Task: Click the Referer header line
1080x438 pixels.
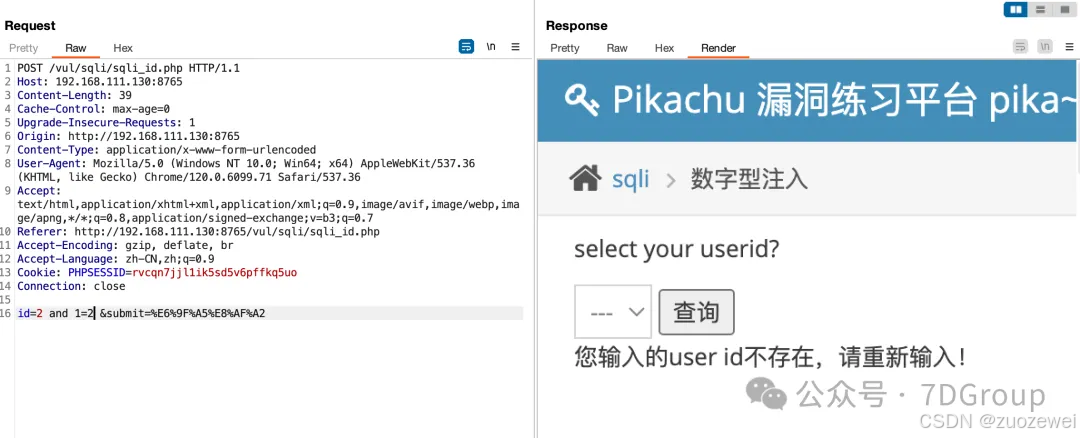Action: pyautogui.click(x=198, y=231)
